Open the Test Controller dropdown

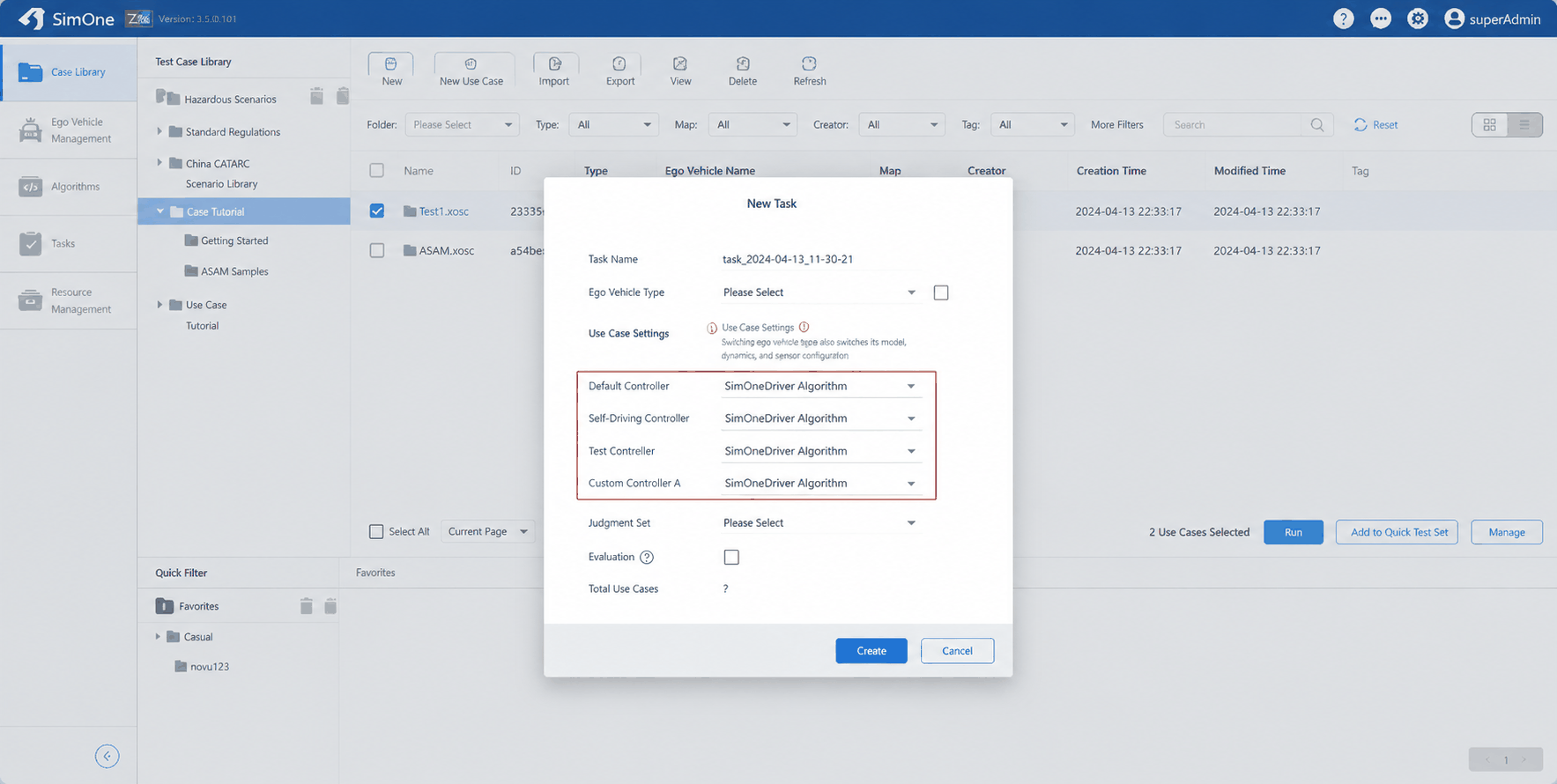(x=820, y=451)
